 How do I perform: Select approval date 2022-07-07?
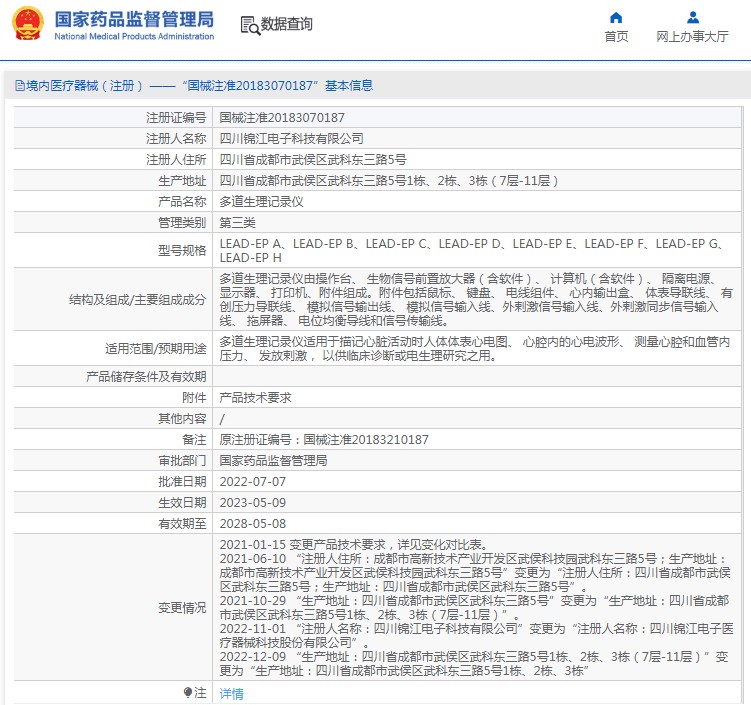coord(252,482)
